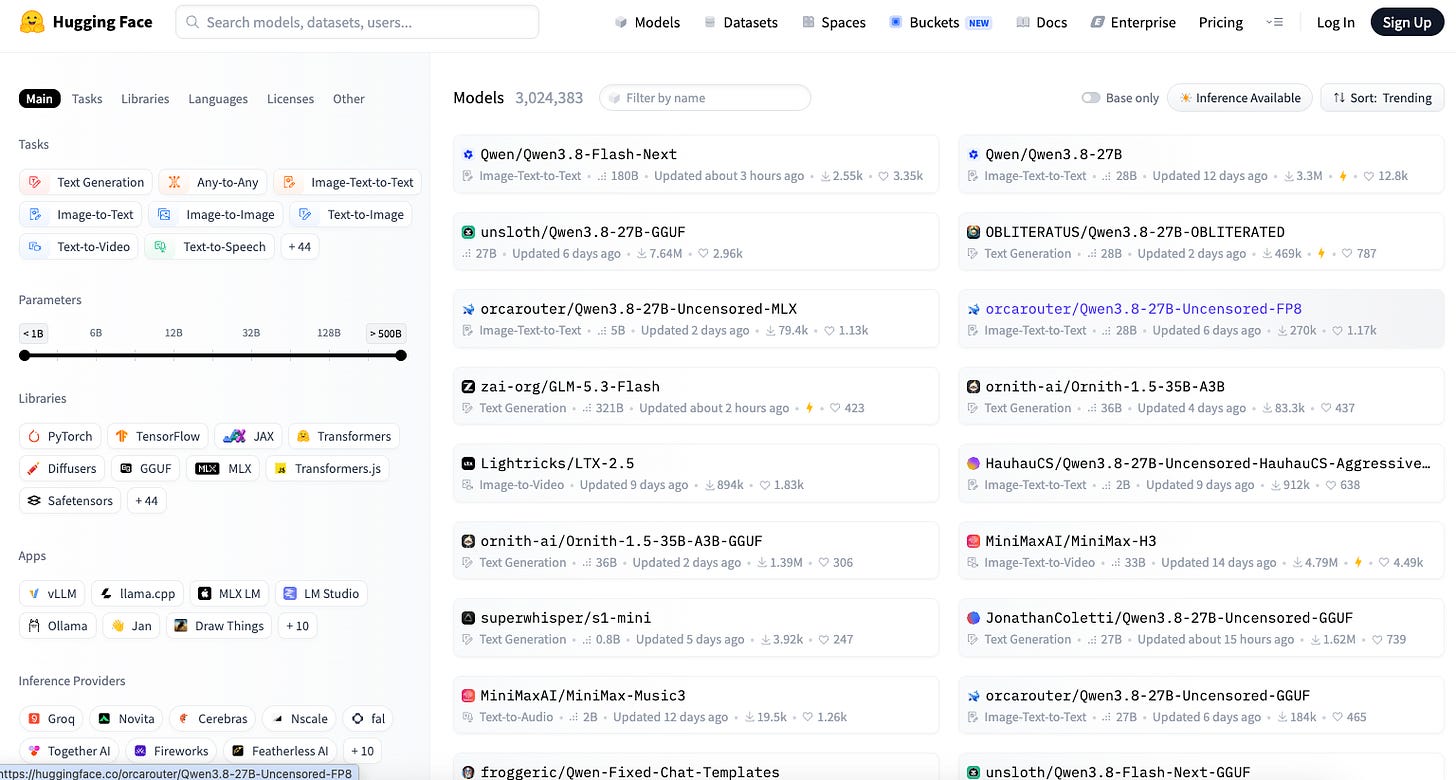The image size is (1456, 780).
Task: Click the Groq provider icon
Action: point(35,718)
